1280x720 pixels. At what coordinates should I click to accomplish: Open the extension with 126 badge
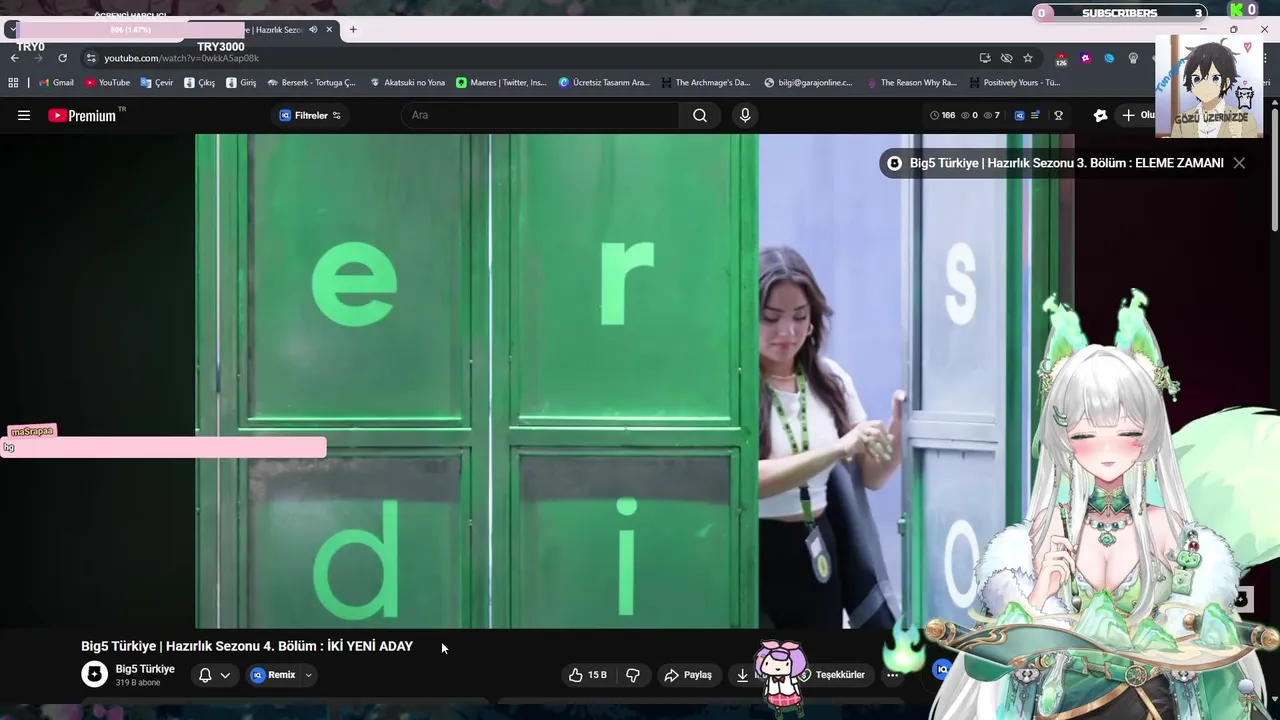pos(1061,59)
